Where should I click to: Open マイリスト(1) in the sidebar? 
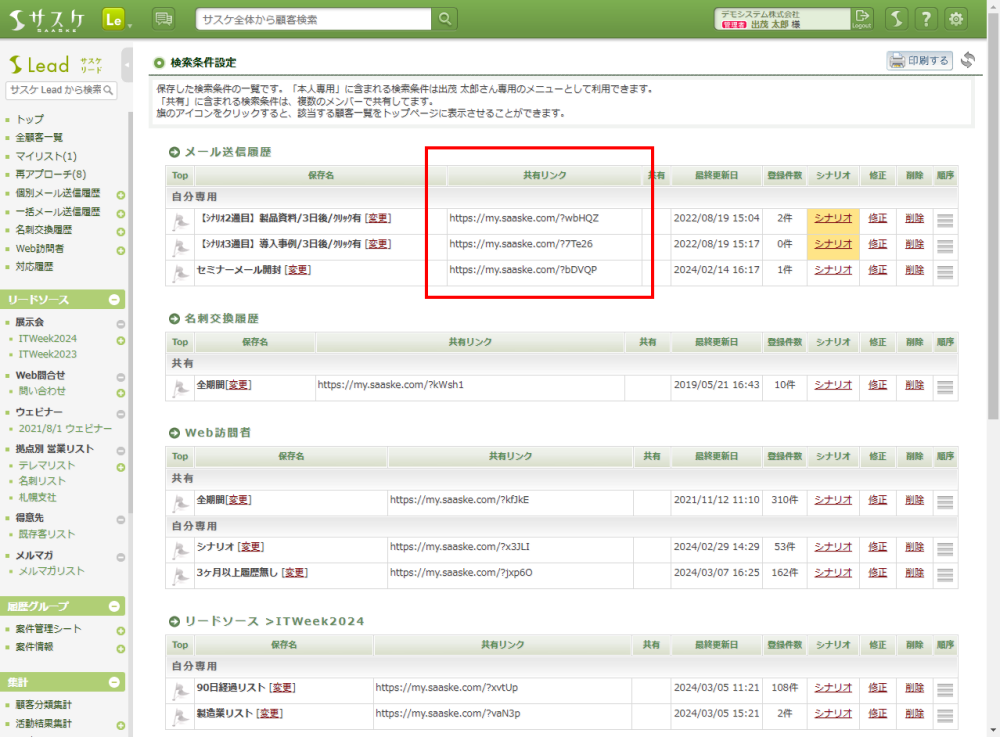point(46,156)
